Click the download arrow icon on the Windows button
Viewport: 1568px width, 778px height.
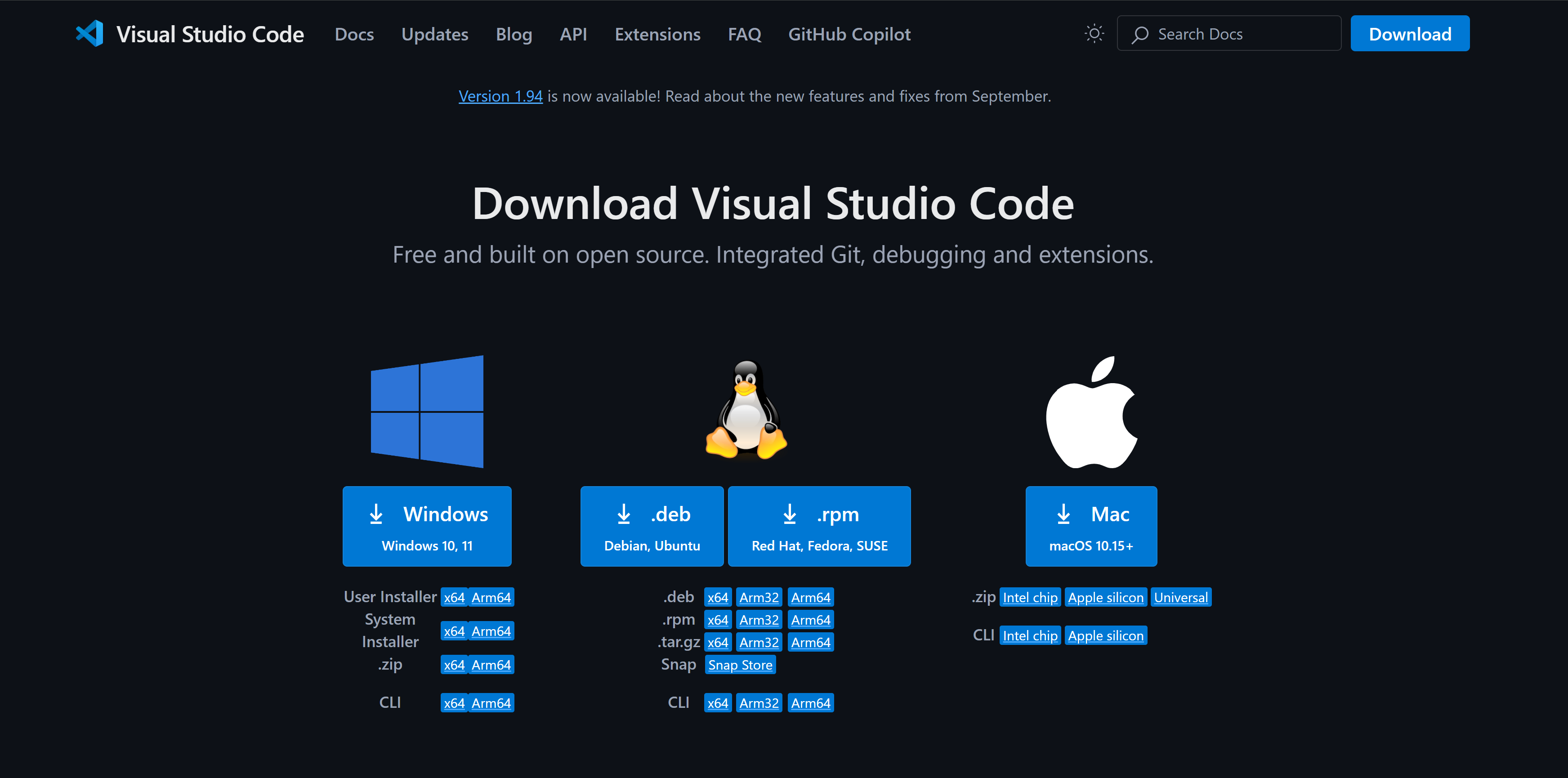(376, 514)
